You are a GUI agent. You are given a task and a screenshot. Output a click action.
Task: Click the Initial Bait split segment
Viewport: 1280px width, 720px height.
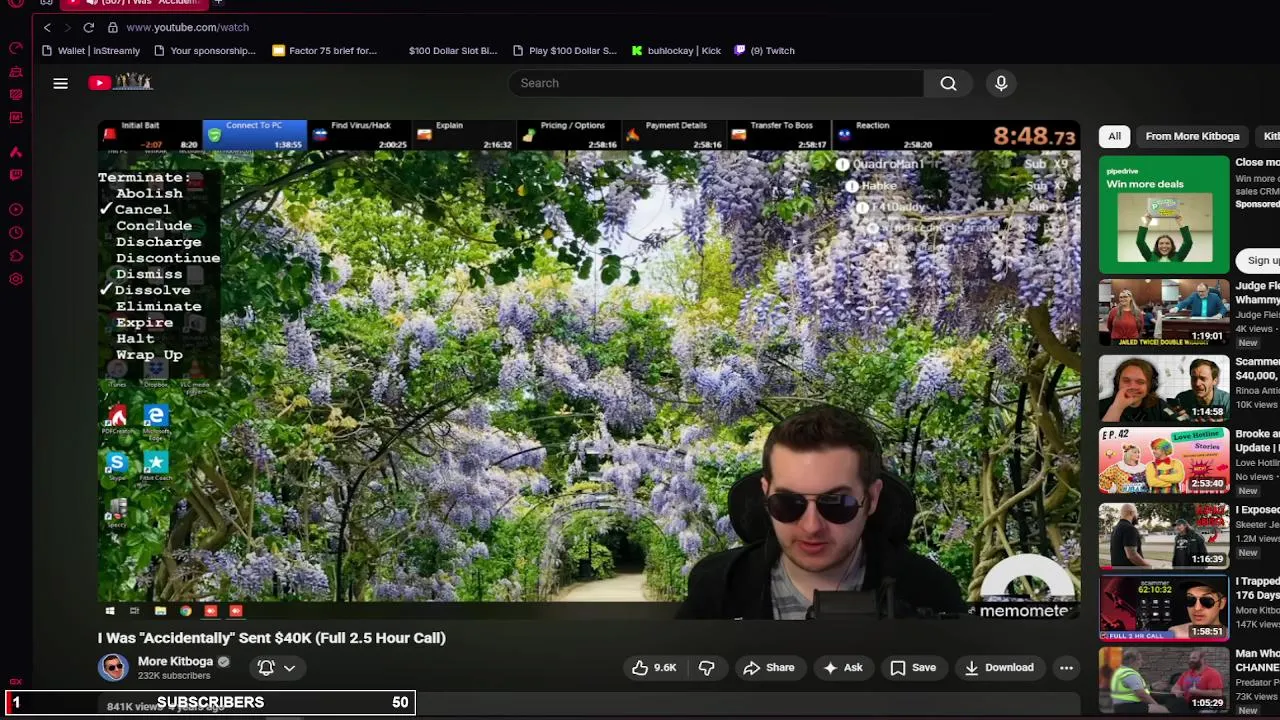(x=150, y=135)
